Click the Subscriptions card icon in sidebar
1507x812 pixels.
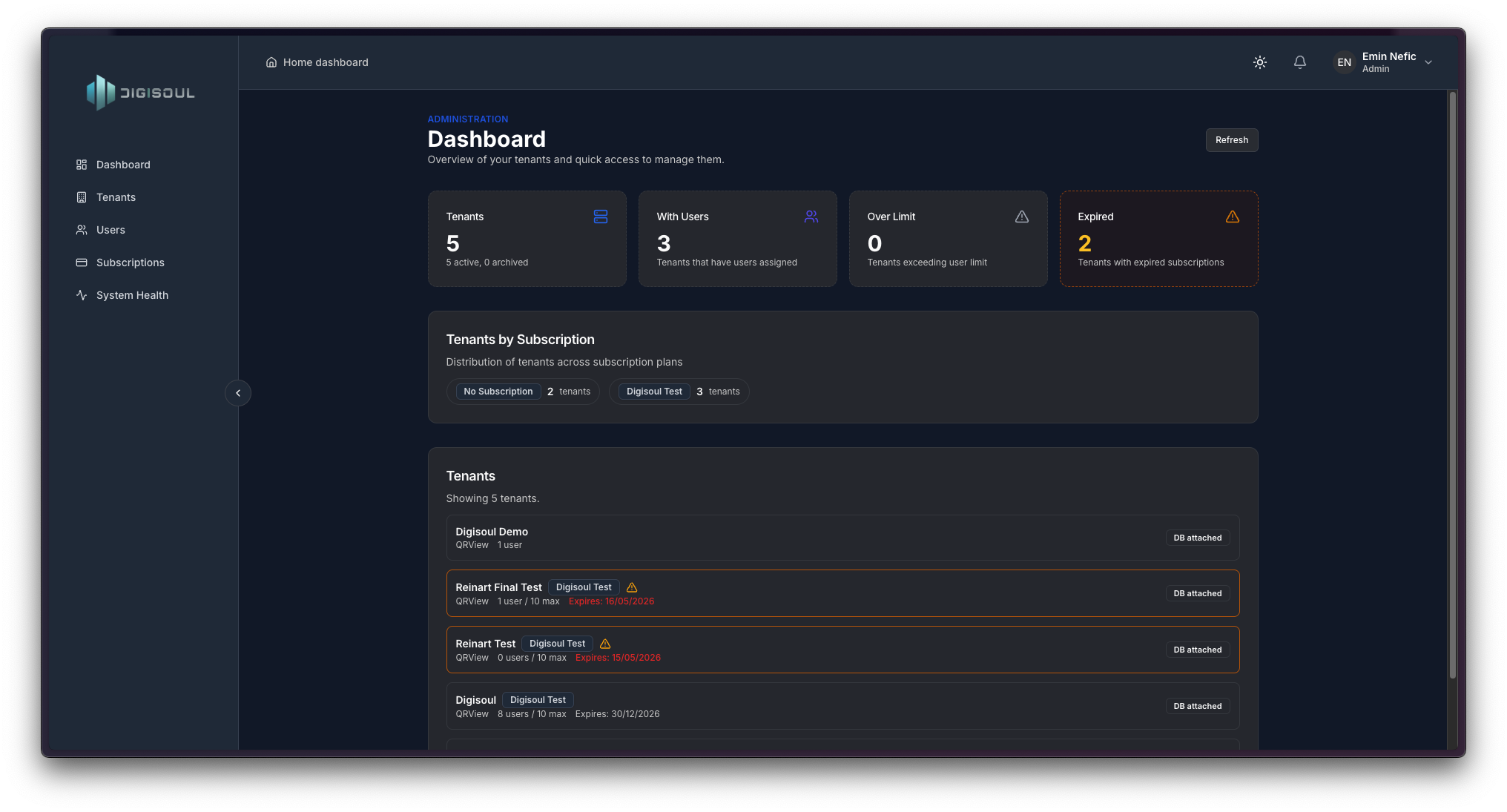(x=82, y=263)
